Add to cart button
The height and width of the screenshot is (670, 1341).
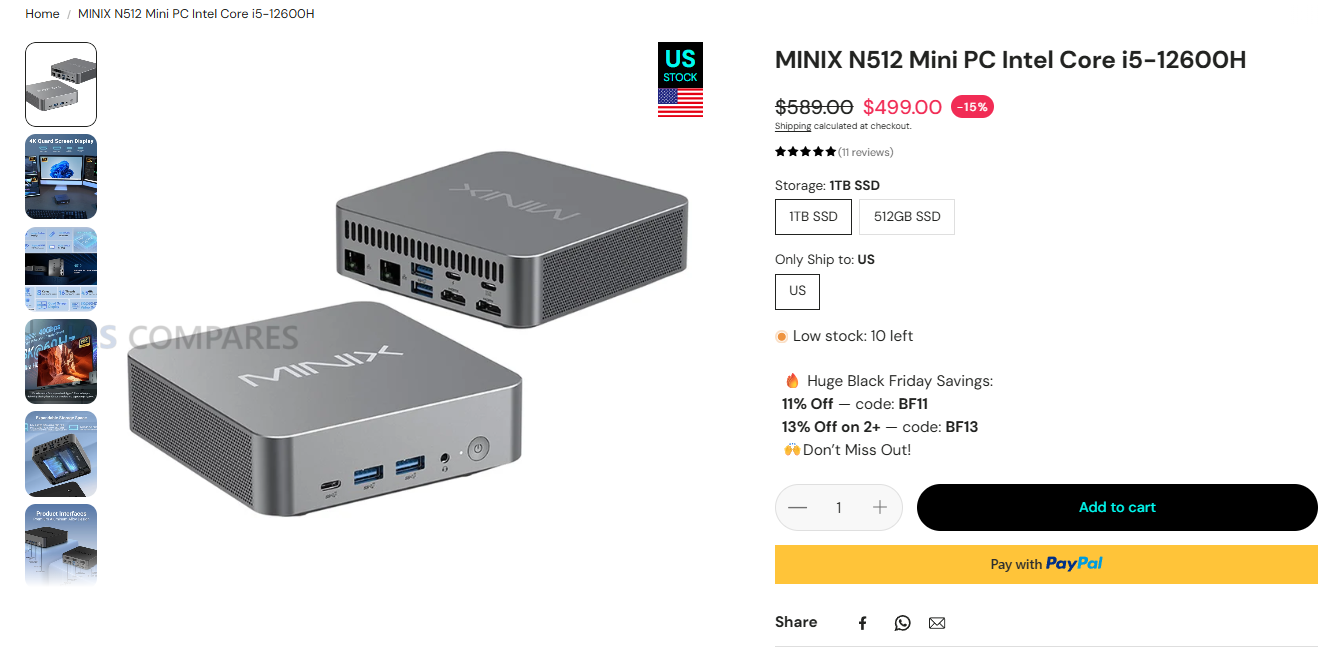tap(1117, 507)
